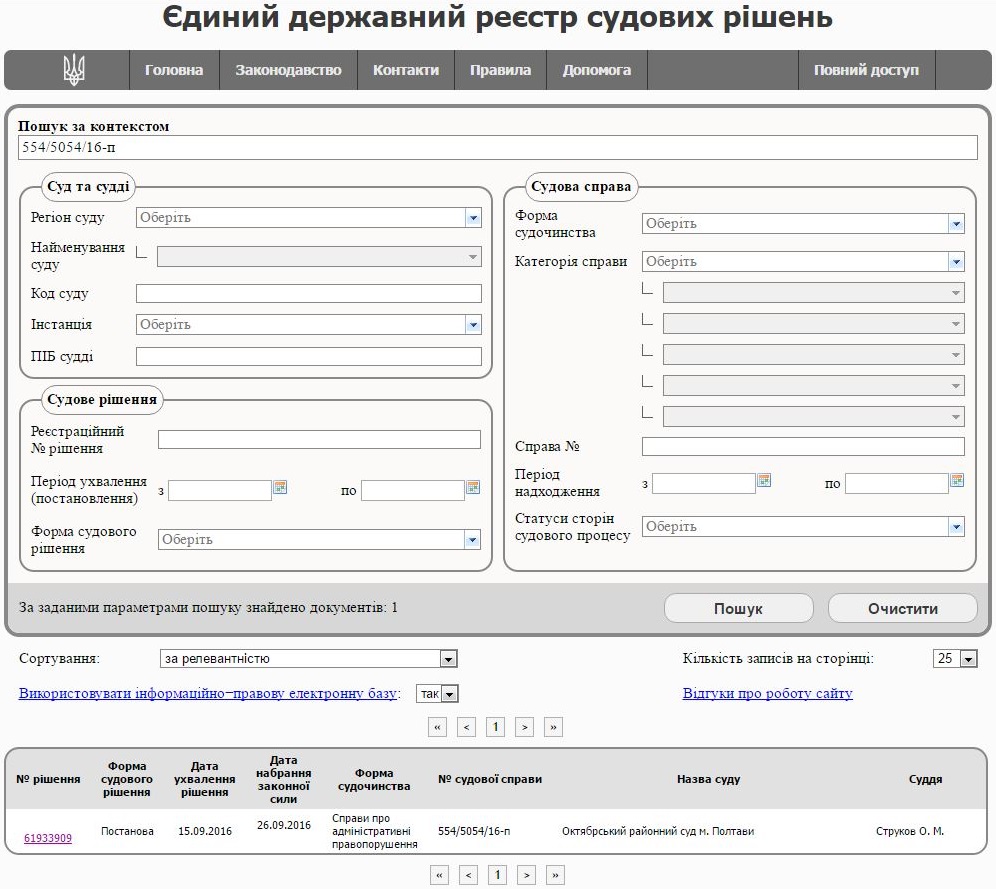Open decision number 61933909 link
This screenshot has width=996, height=889.
coord(48,838)
